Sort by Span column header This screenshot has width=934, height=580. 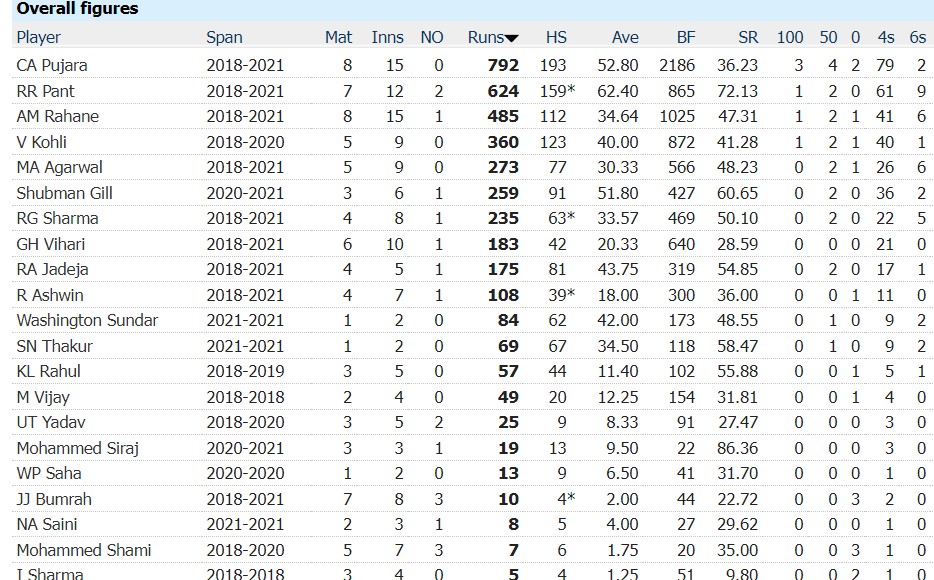(224, 37)
